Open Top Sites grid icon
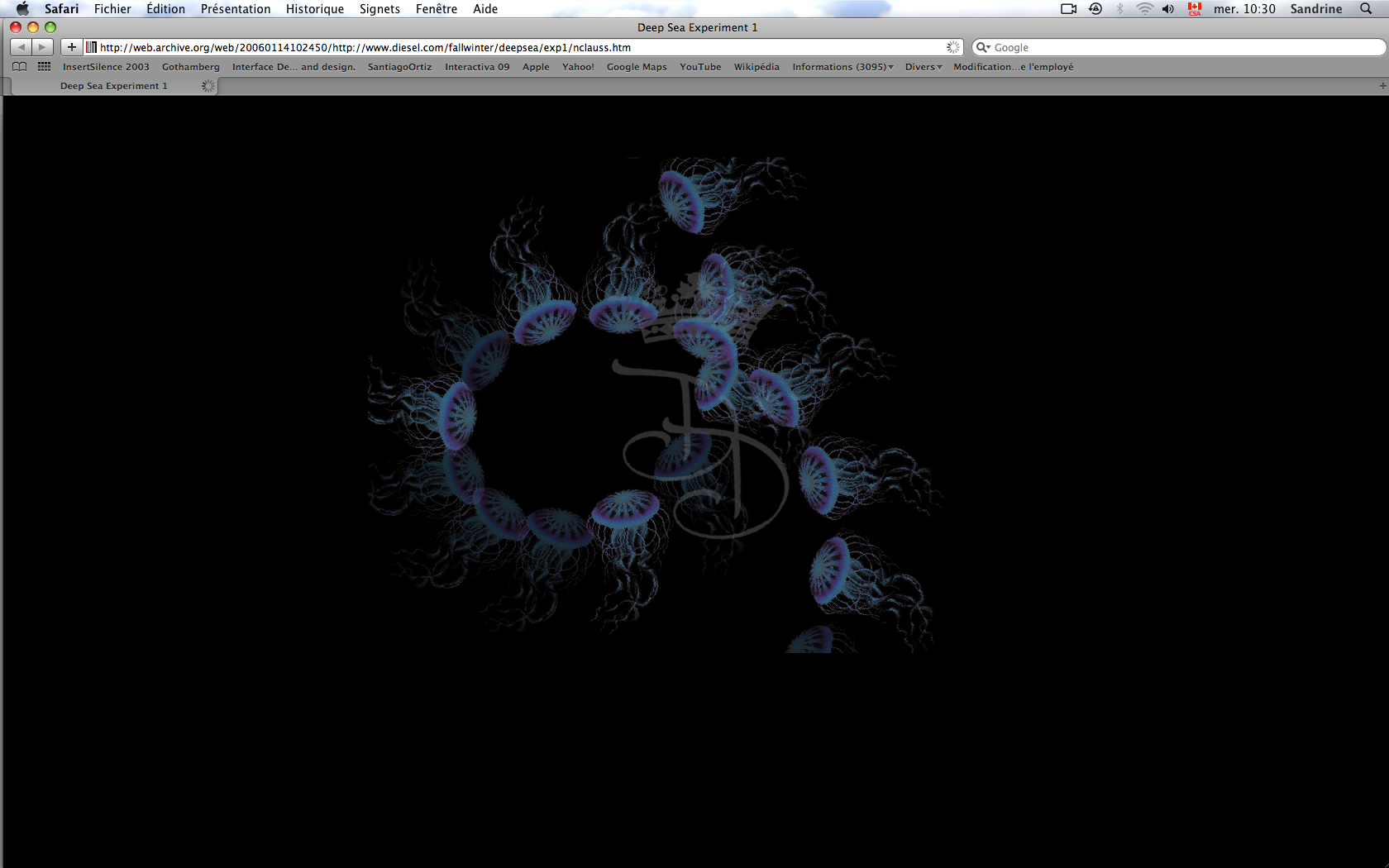The image size is (1389, 868). click(44, 66)
